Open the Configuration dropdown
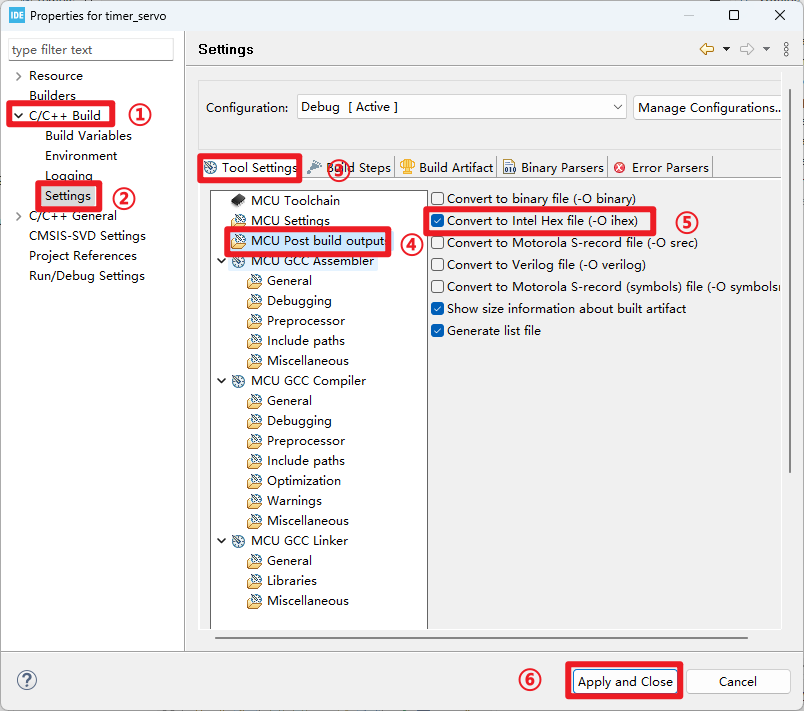The image size is (804, 711). point(461,107)
